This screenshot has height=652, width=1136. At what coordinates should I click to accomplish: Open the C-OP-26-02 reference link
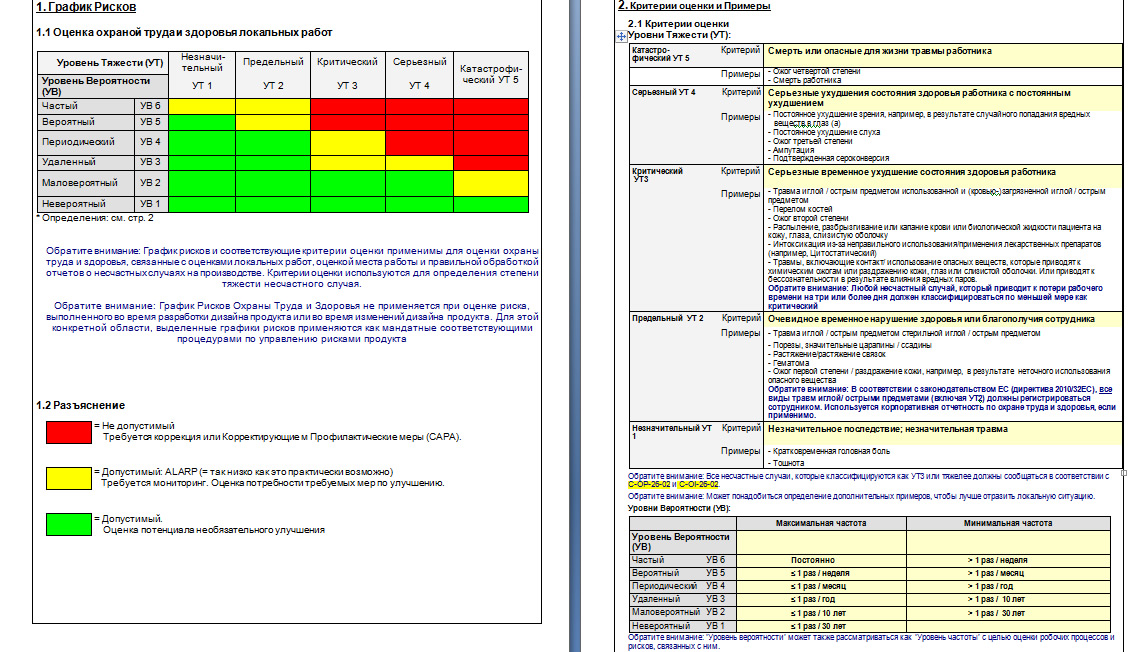[648, 485]
